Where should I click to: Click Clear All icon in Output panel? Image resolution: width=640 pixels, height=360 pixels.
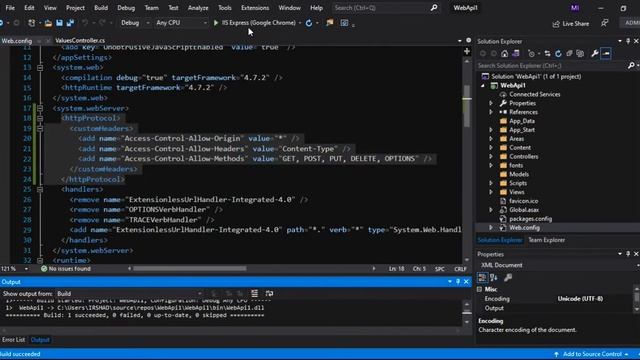pyautogui.click(x=254, y=293)
